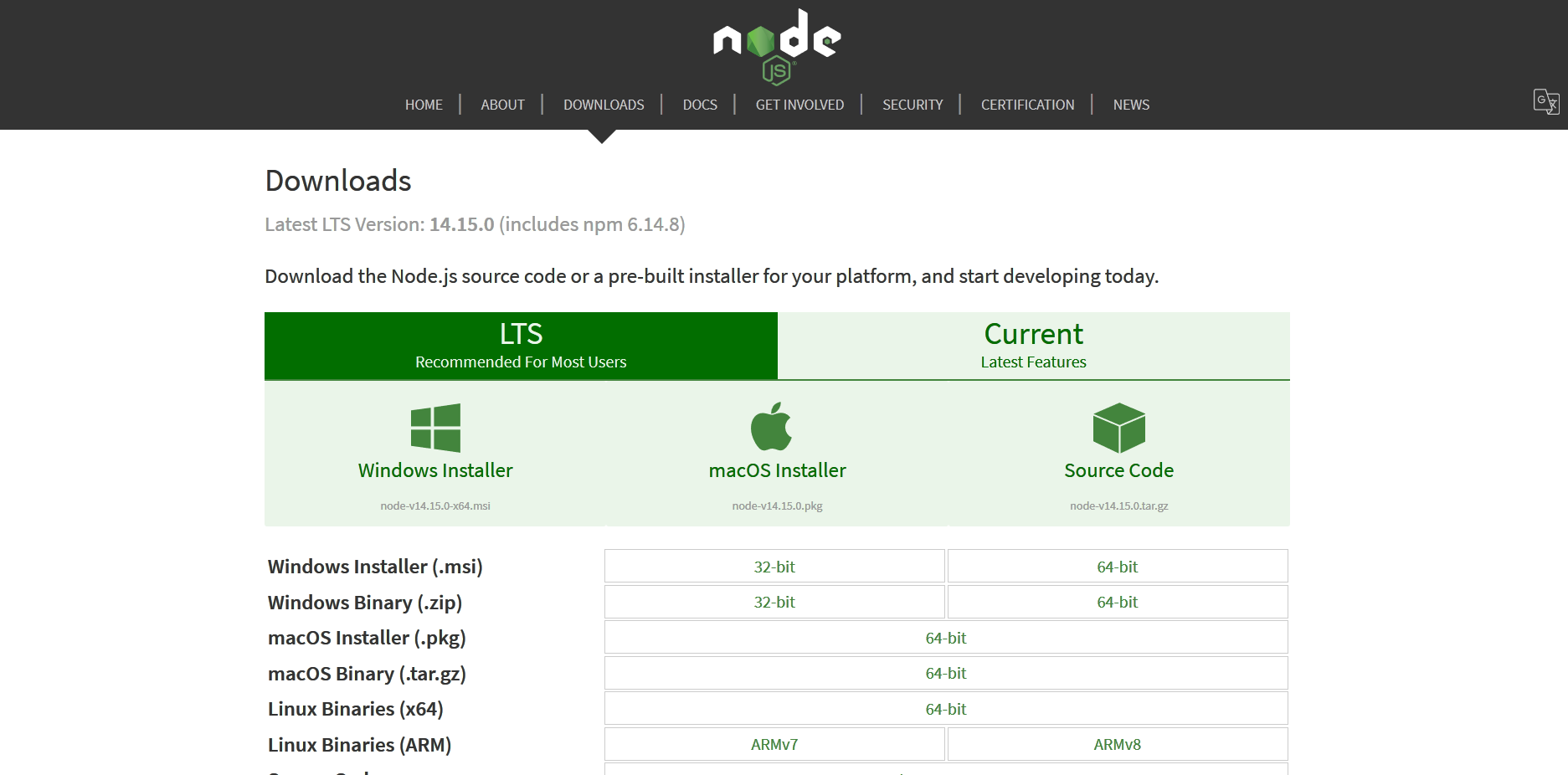Download 32-bit Windows Installer (.msi)

[774, 567]
